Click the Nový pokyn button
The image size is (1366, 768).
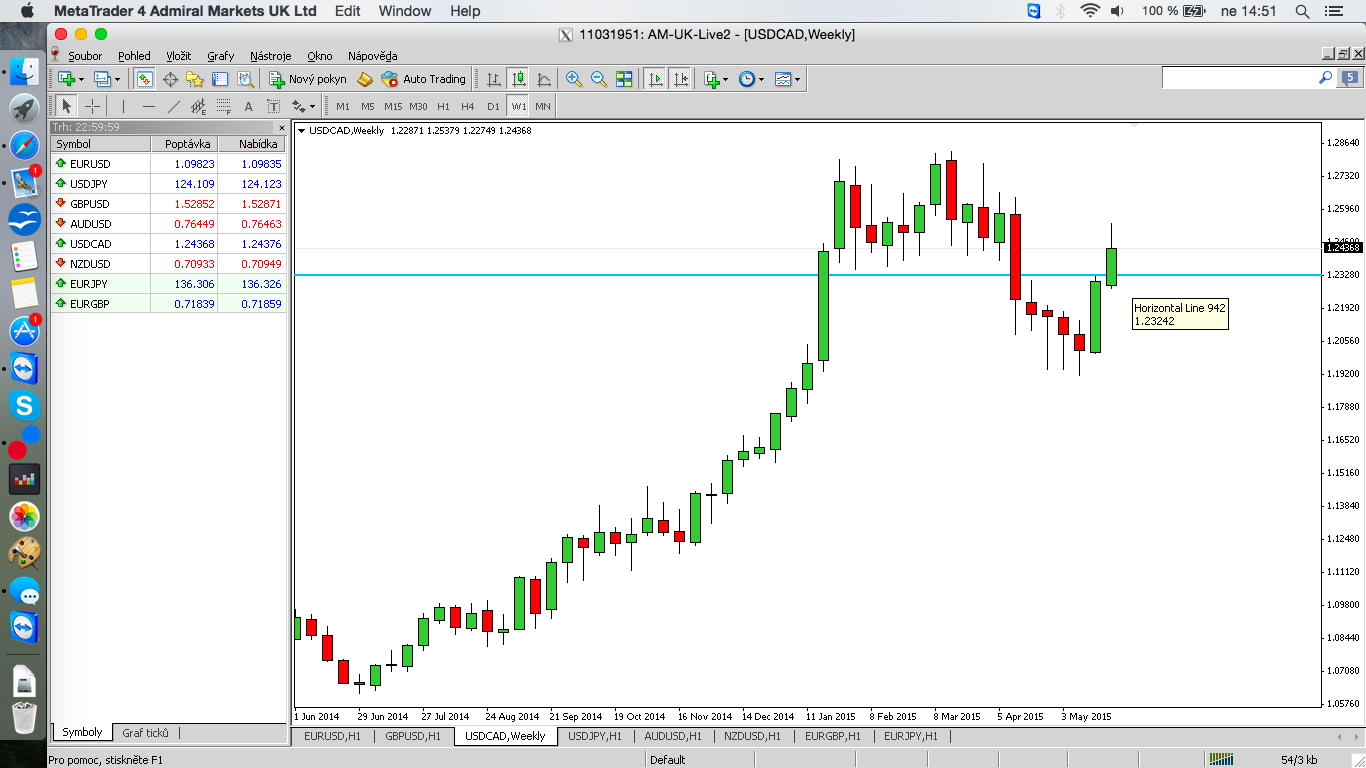coord(308,79)
